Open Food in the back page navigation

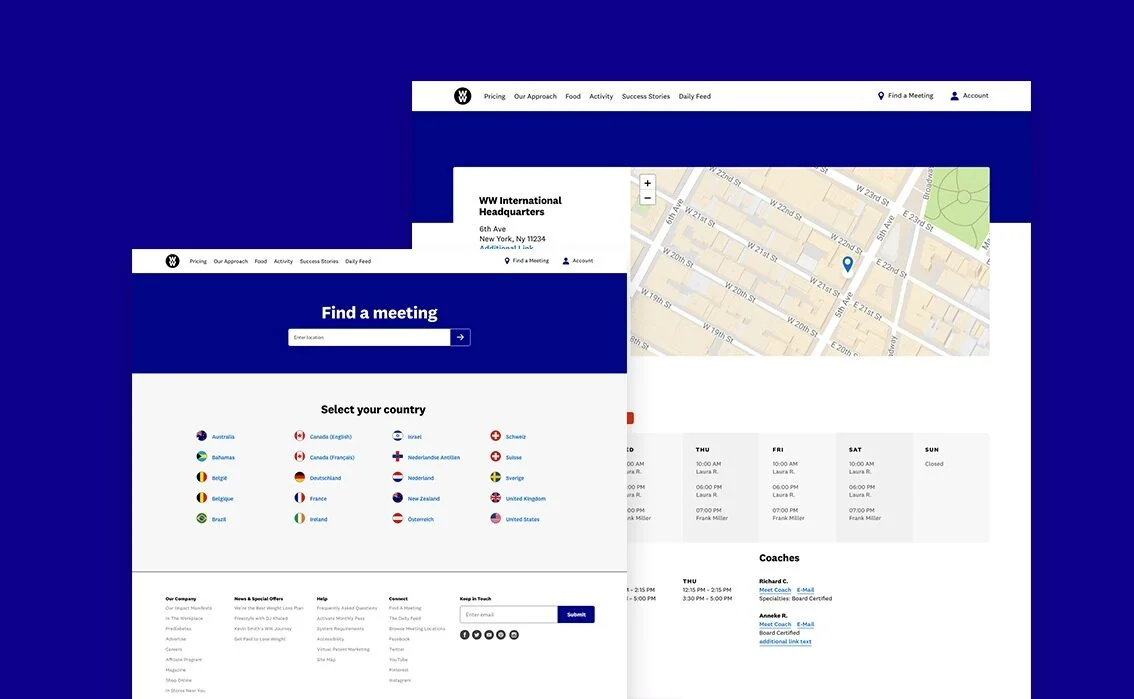point(573,96)
